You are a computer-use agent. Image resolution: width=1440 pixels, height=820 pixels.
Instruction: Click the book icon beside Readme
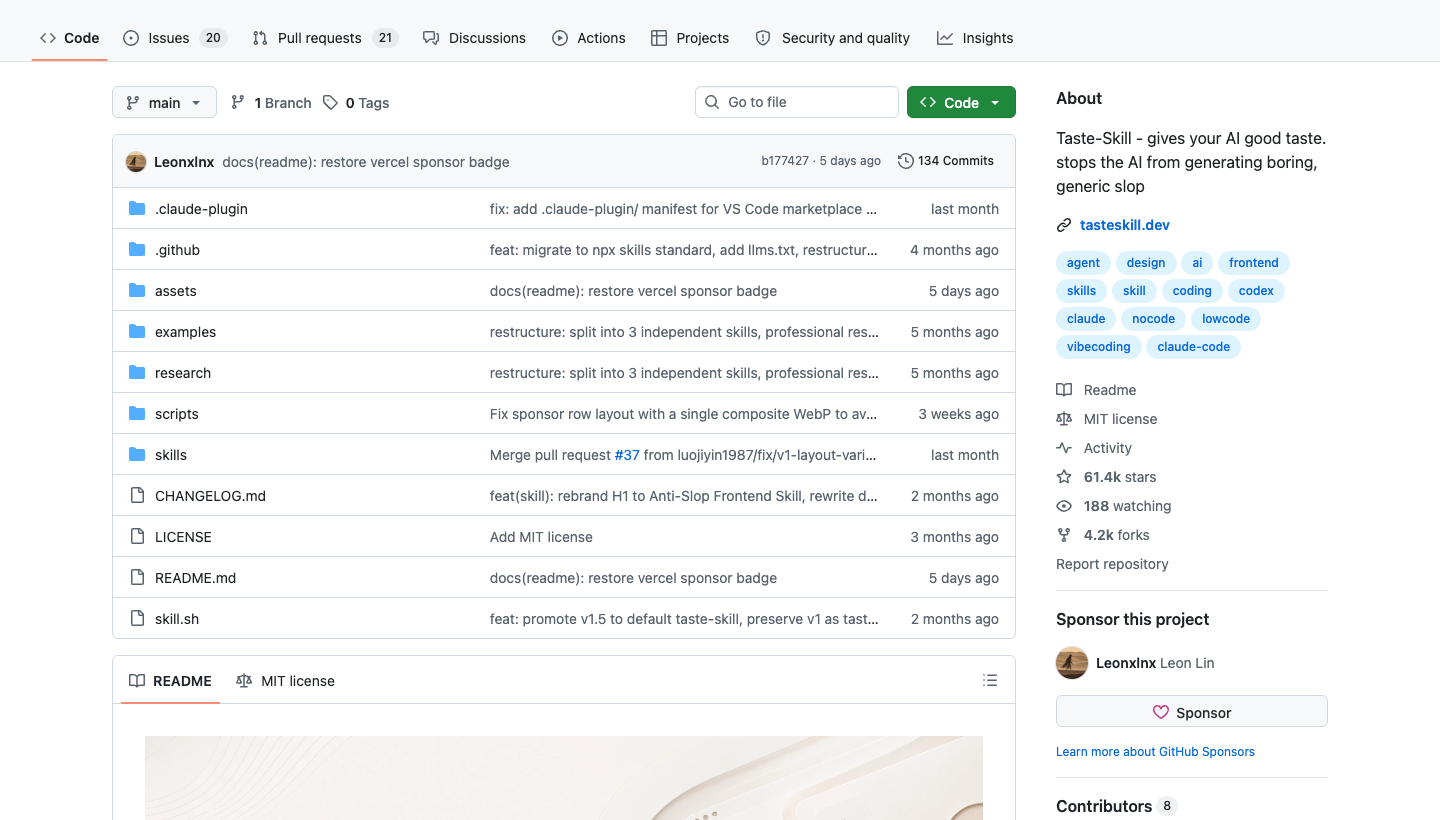tap(1064, 390)
